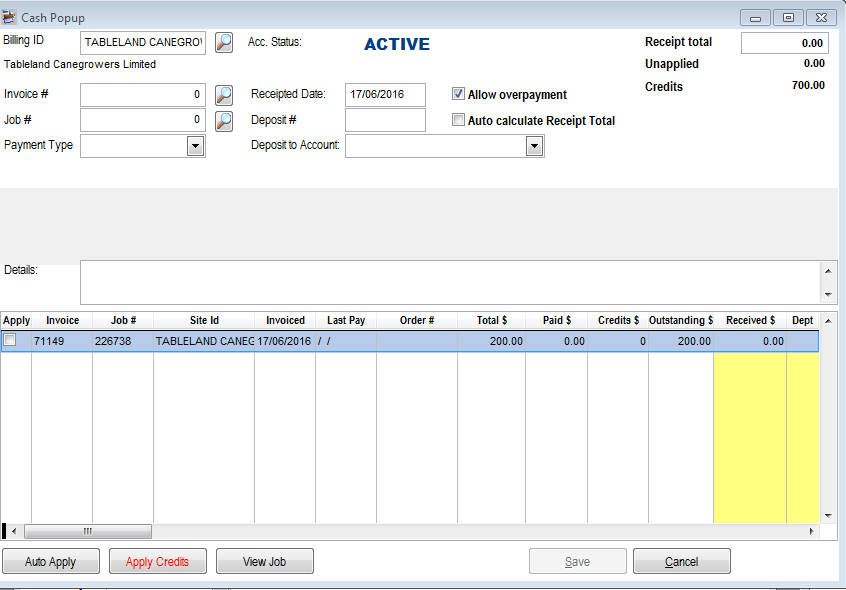This screenshot has width=846, height=590.
Task: Click the horizontal scrollbar thumb of grid
Action: pyautogui.click(x=87, y=532)
